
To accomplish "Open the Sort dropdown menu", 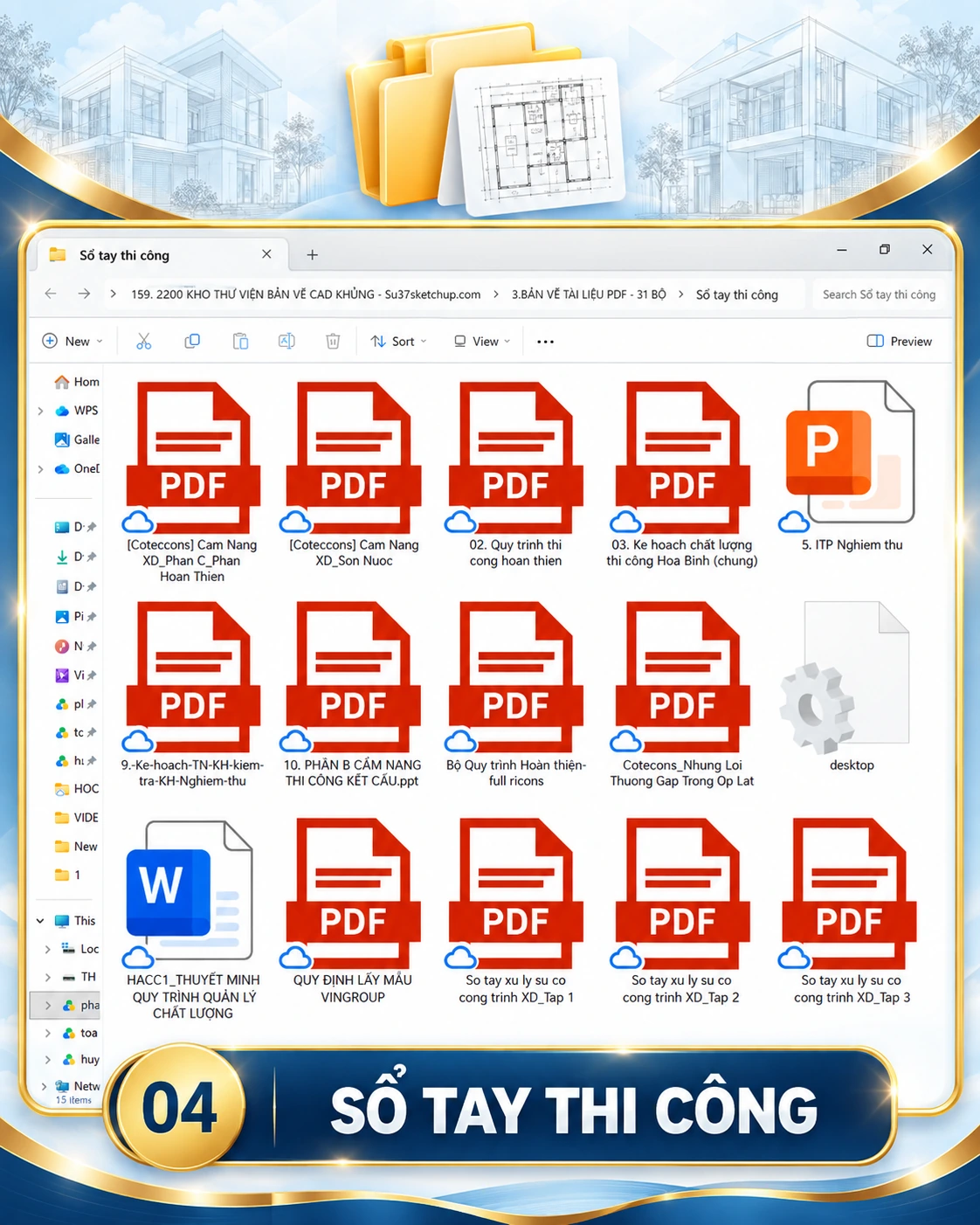I will [398, 342].
